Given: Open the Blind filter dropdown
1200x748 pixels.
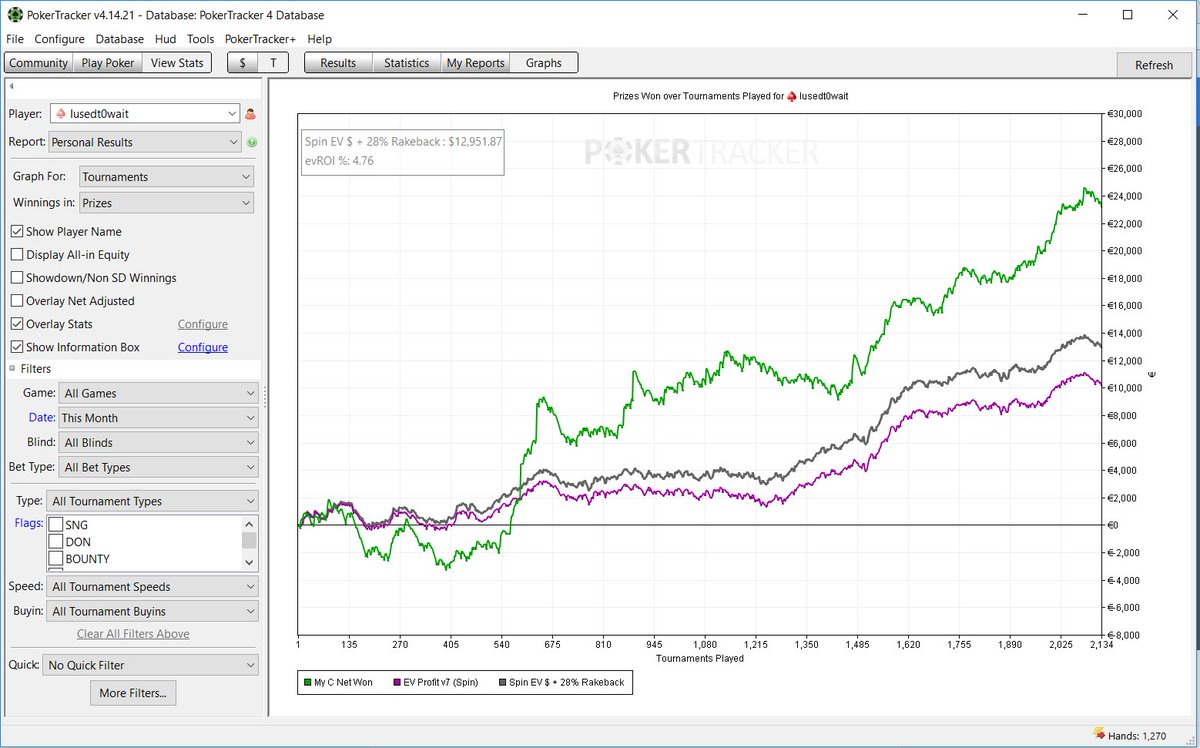Looking at the screenshot, I should (159, 442).
